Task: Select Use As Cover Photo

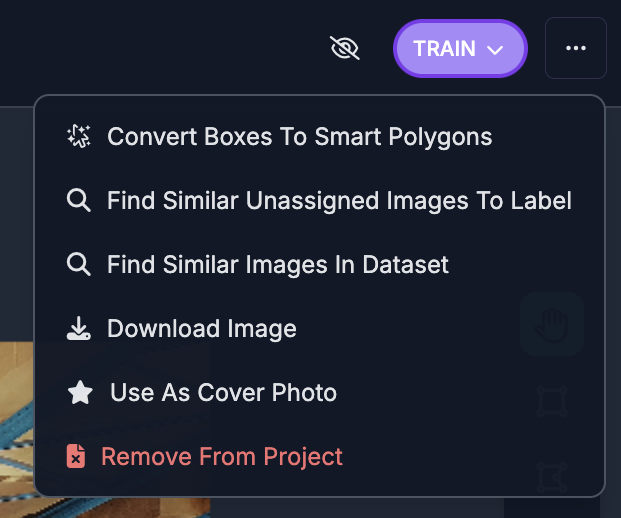Action: 223,393
